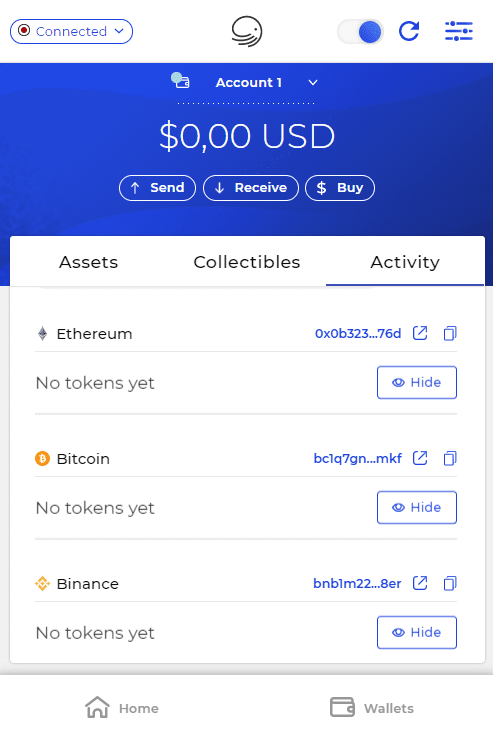This screenshot has height=734, width=493.
Task: Switch to the Collectibles tab
Action: pos(247,262)
